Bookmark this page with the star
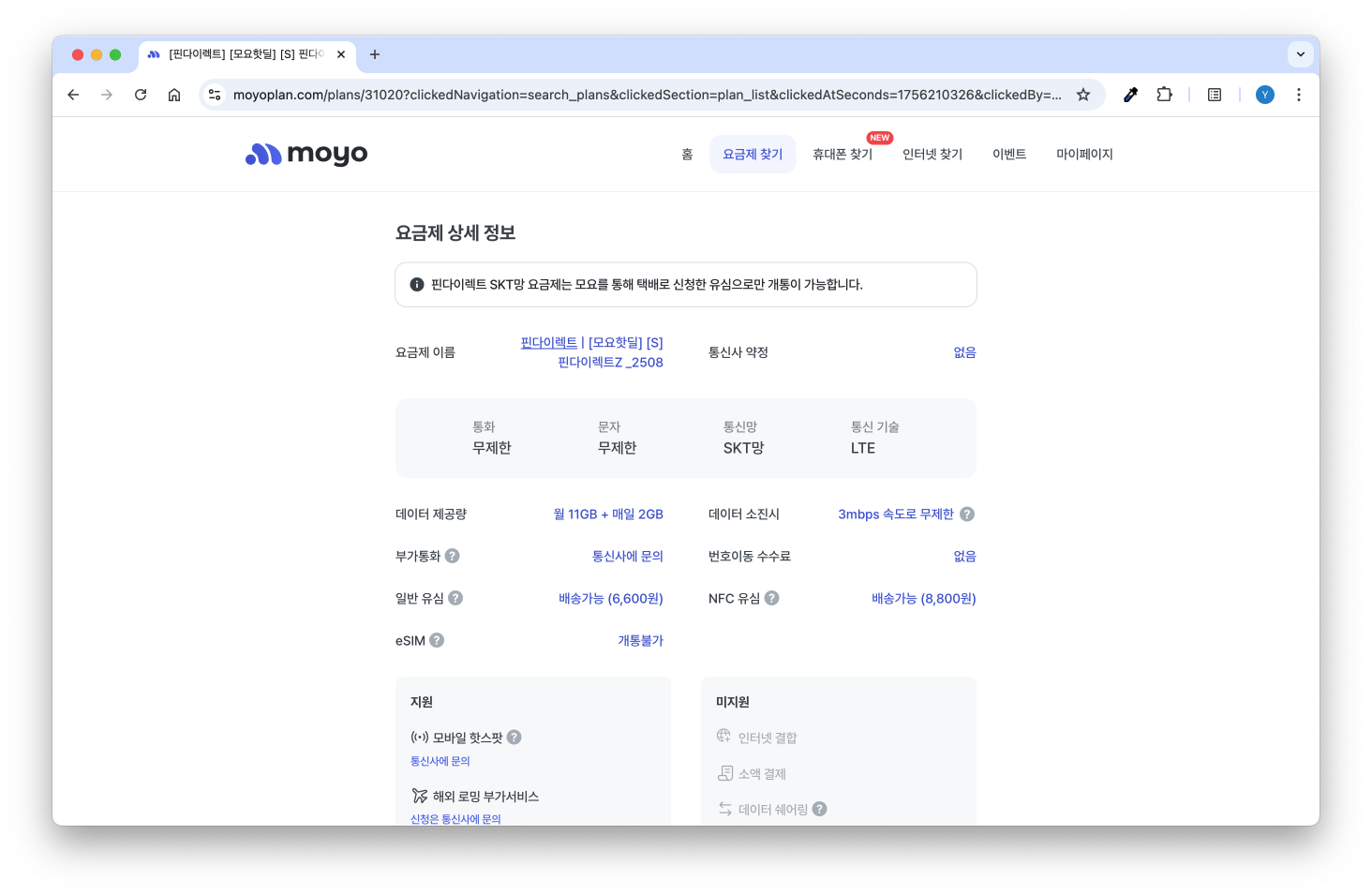 [1083, 95]
